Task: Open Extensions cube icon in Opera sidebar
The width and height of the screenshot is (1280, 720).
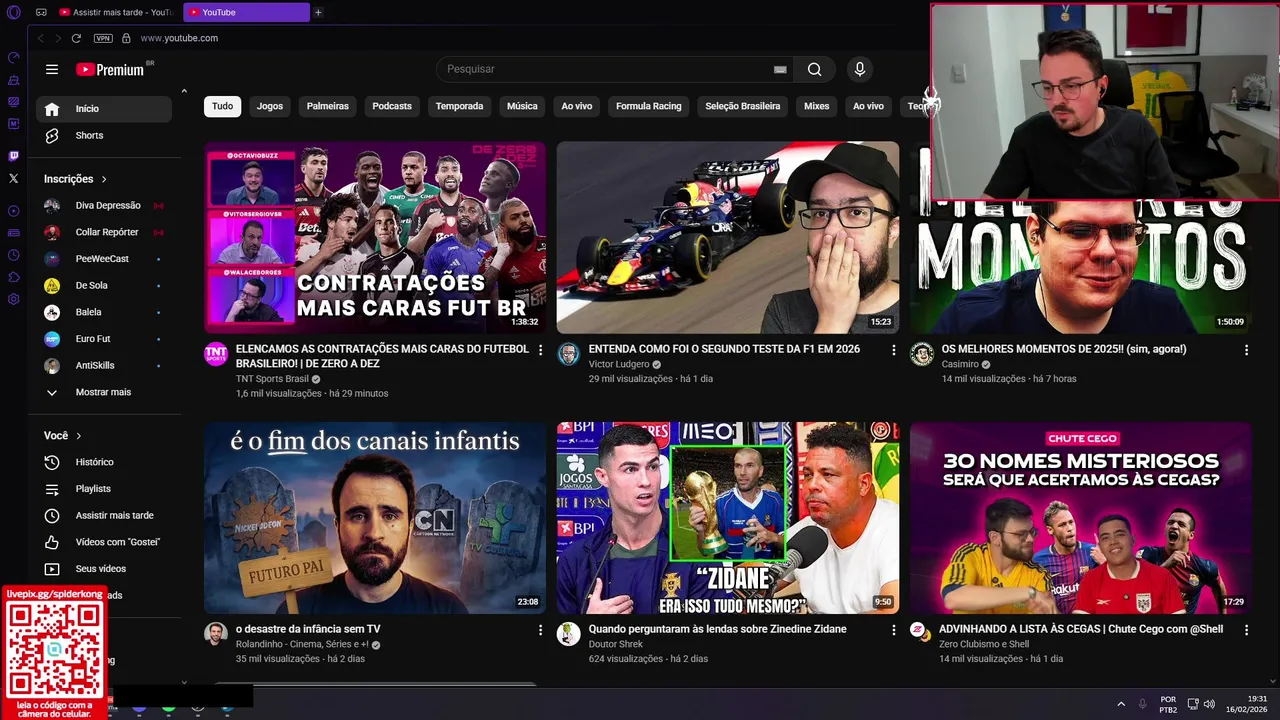Action: 13,277
